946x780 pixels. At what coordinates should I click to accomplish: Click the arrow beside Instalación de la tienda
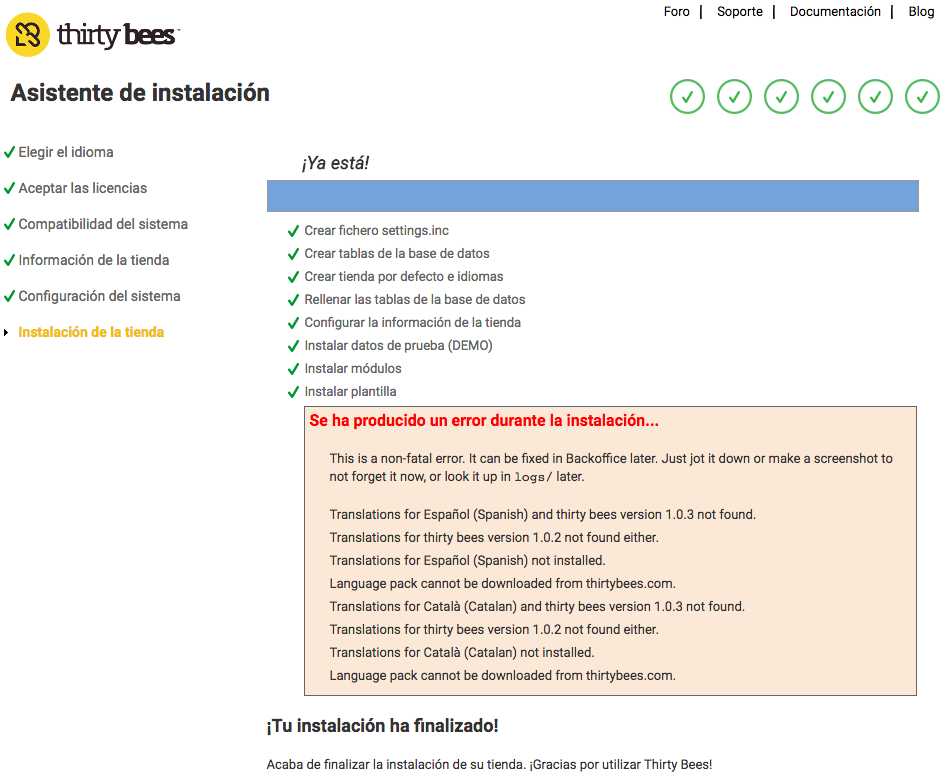tap(7, 332)
